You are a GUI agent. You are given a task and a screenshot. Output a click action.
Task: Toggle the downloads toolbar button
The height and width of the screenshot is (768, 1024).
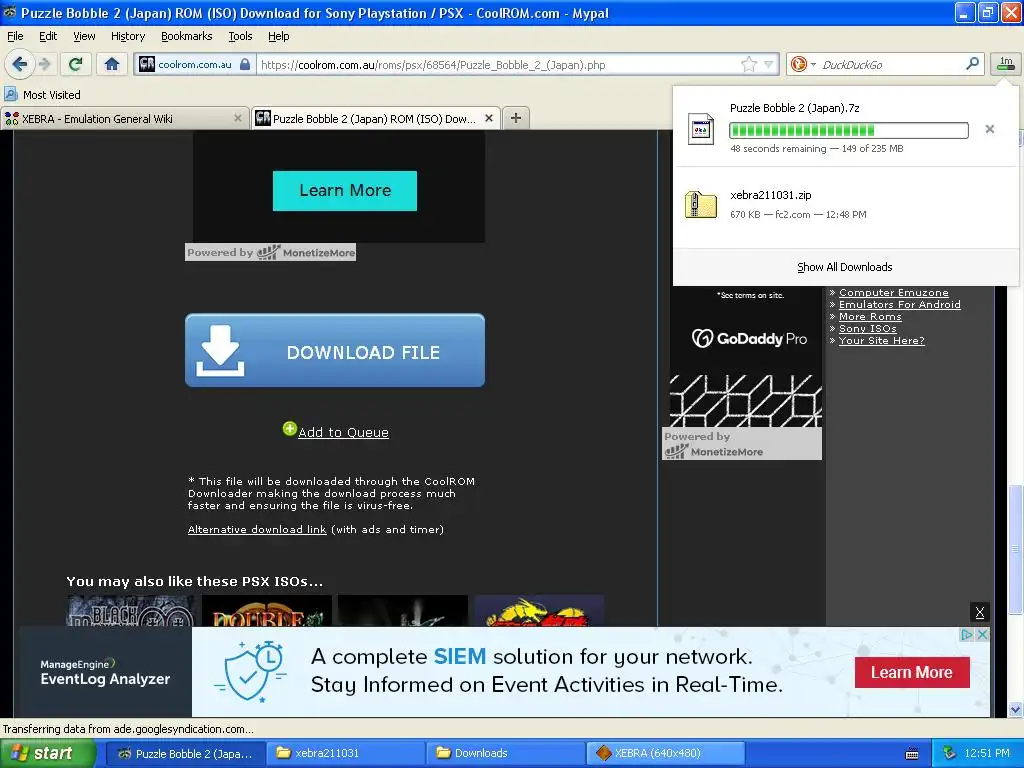coord(1006,63)
